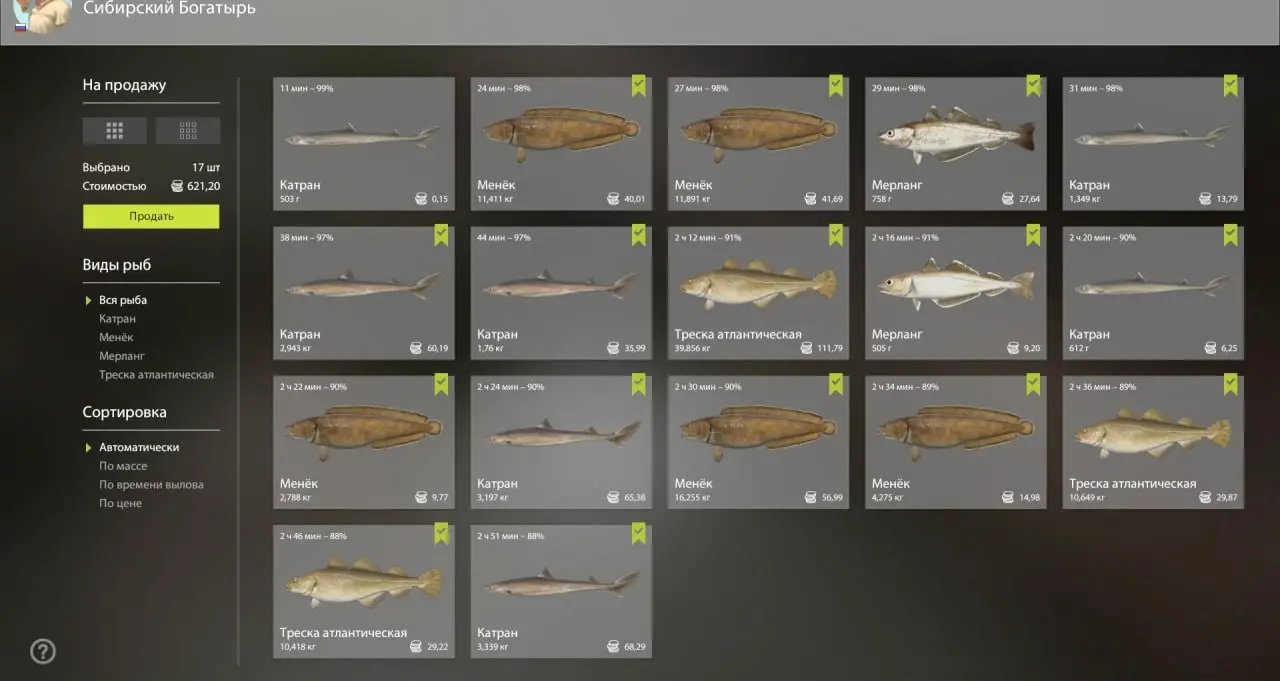Deselect the Треска атлантическая 39,856 кг checkmark
This screenshot has width=1280, height=681.
click(836, 235)
